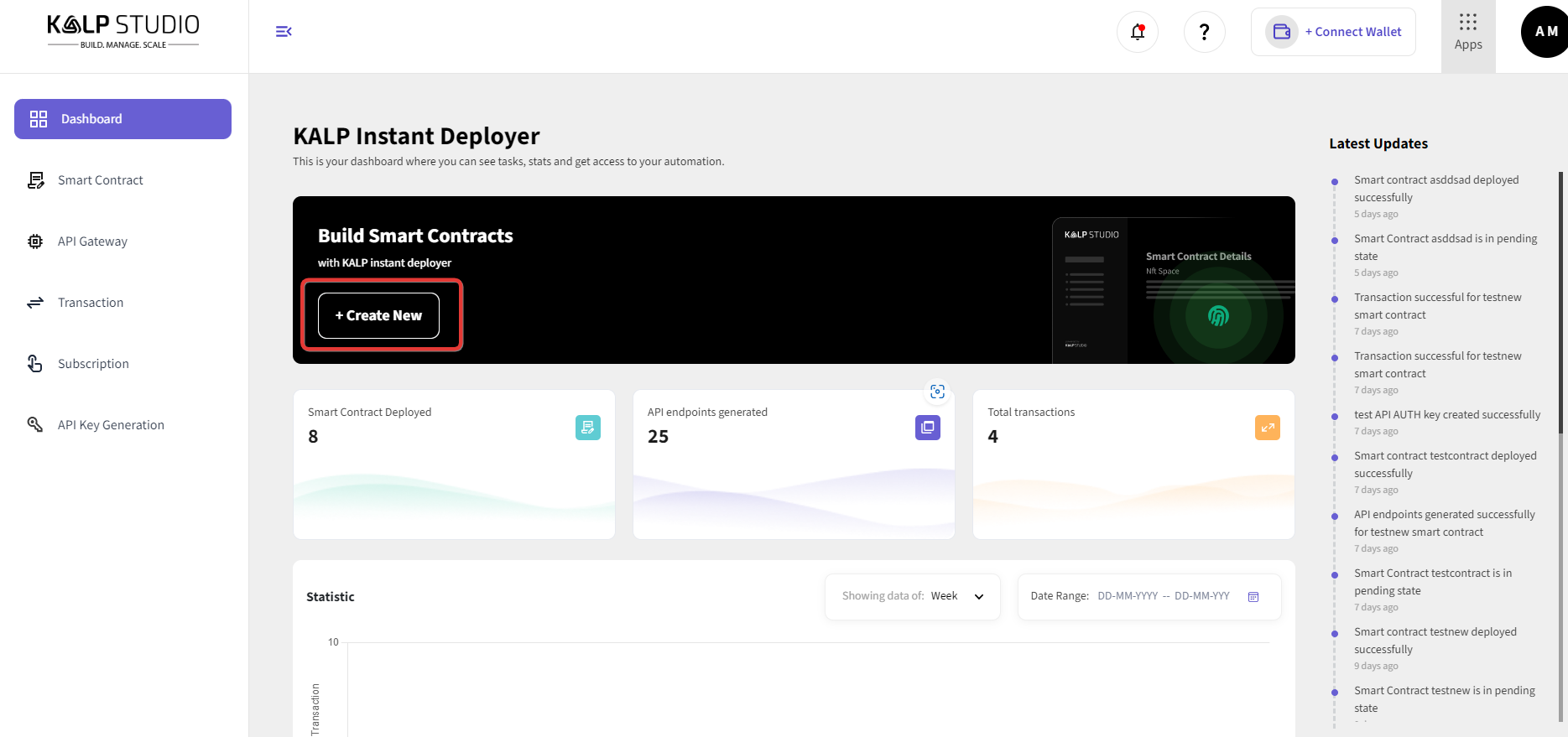Click the Connect Wallet button
The image size is (1568, 737).
[x=1333, y=32]
